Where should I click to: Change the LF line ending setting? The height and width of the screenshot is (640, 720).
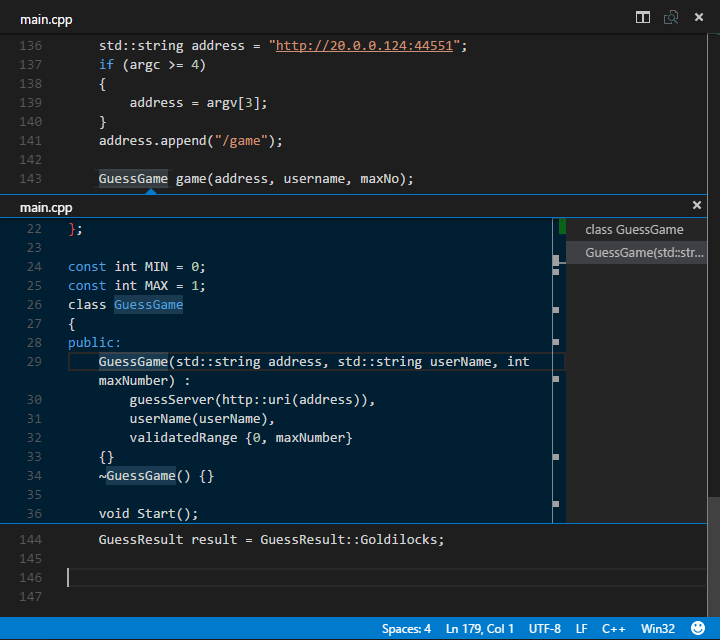click(581, 629)
